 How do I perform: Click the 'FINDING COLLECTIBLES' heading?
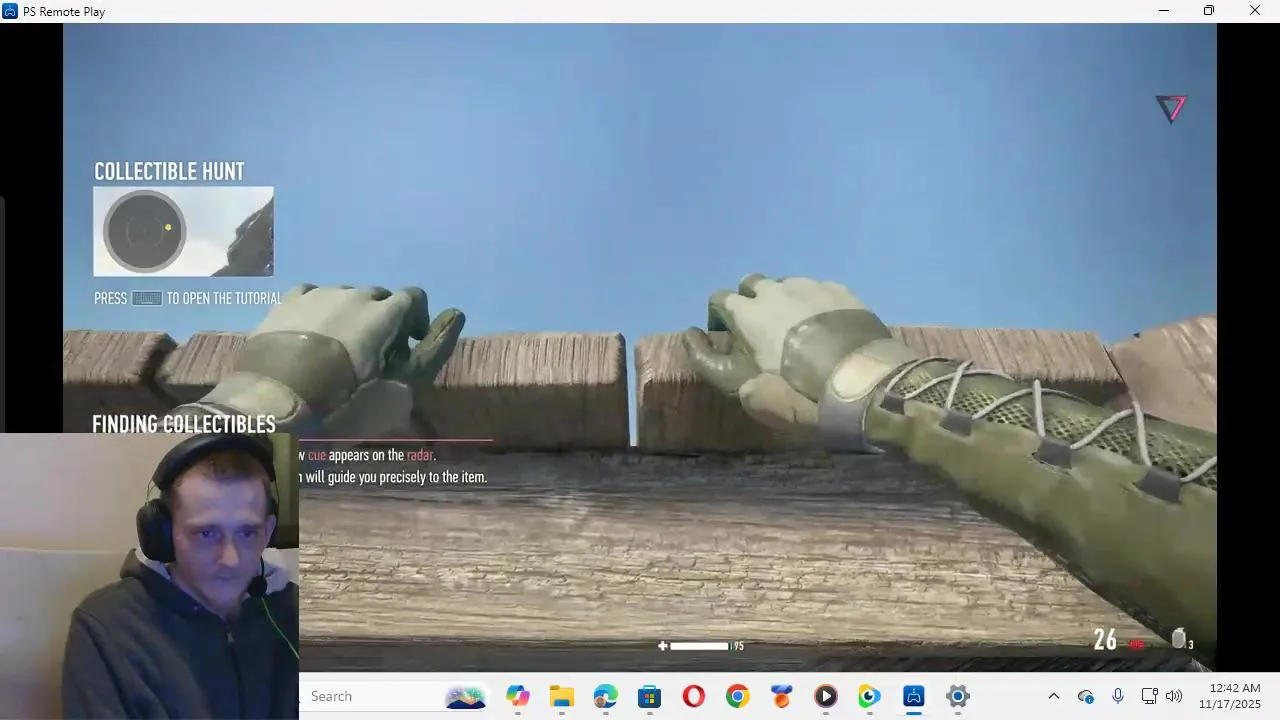coord(184,424)
